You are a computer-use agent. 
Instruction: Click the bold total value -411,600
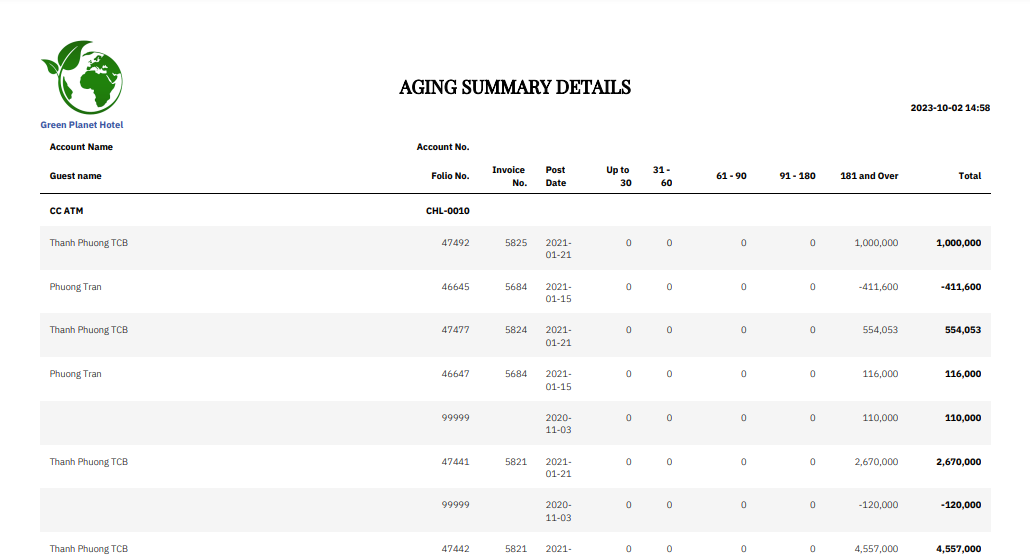click(x=960, y=287)
